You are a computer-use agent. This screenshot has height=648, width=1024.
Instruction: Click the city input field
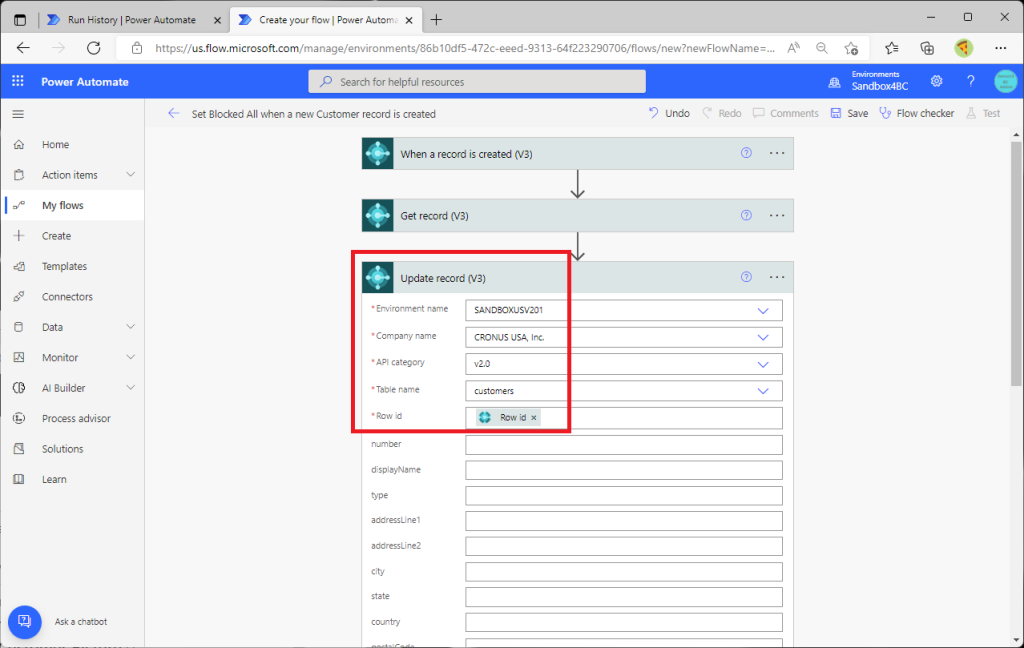tap(624, 572)
